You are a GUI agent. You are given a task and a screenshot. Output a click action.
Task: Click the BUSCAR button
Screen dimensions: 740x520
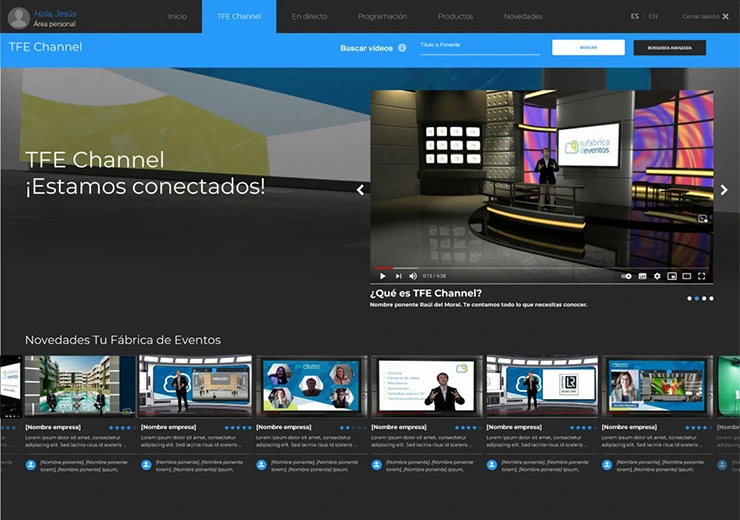pos(588,48)
